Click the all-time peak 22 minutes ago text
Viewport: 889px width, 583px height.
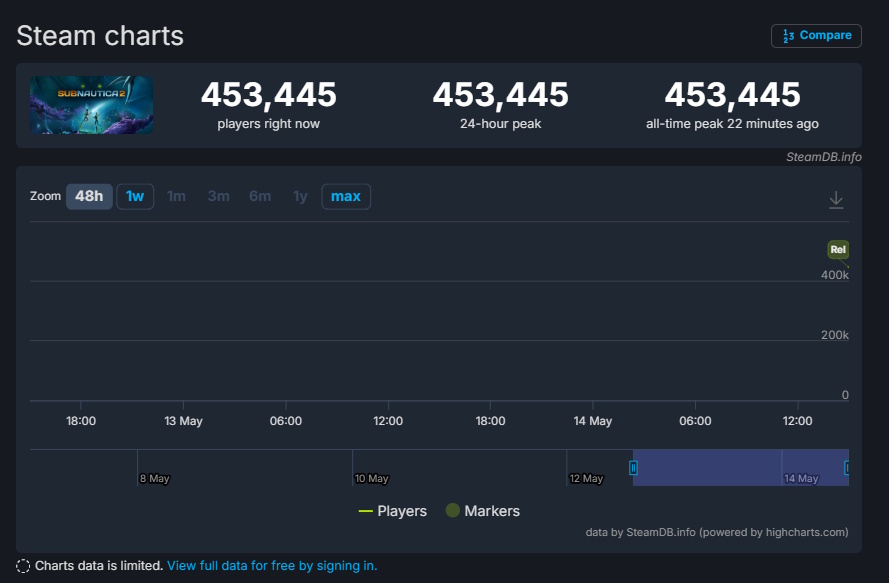(732, 124)
